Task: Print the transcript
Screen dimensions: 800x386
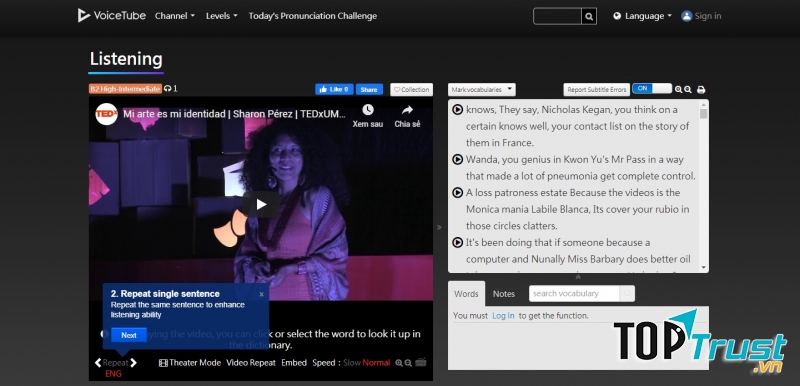Action: [x=701, y=90]
